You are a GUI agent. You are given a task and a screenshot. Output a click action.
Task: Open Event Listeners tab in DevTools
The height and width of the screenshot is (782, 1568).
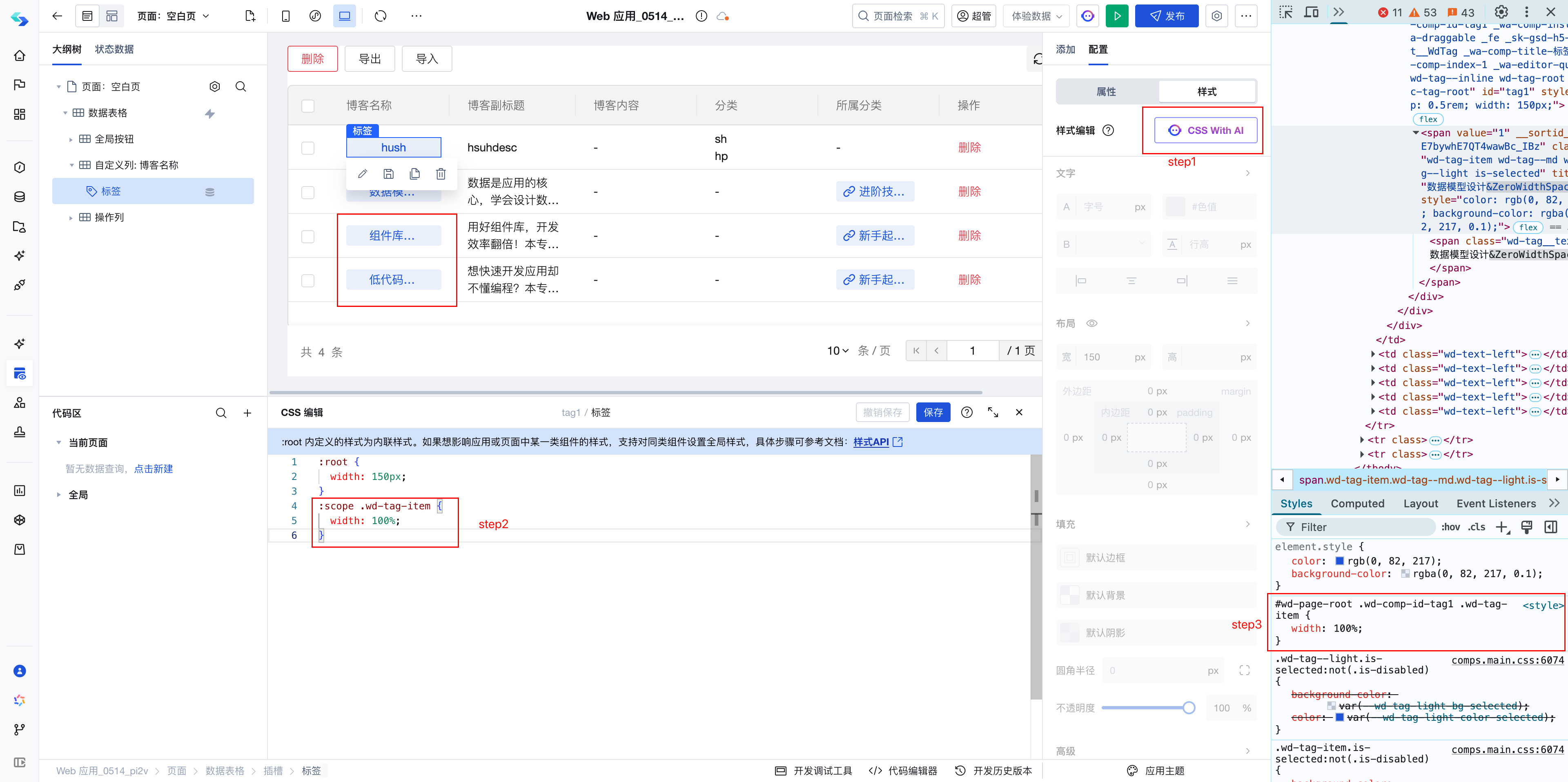(1496, 503)
